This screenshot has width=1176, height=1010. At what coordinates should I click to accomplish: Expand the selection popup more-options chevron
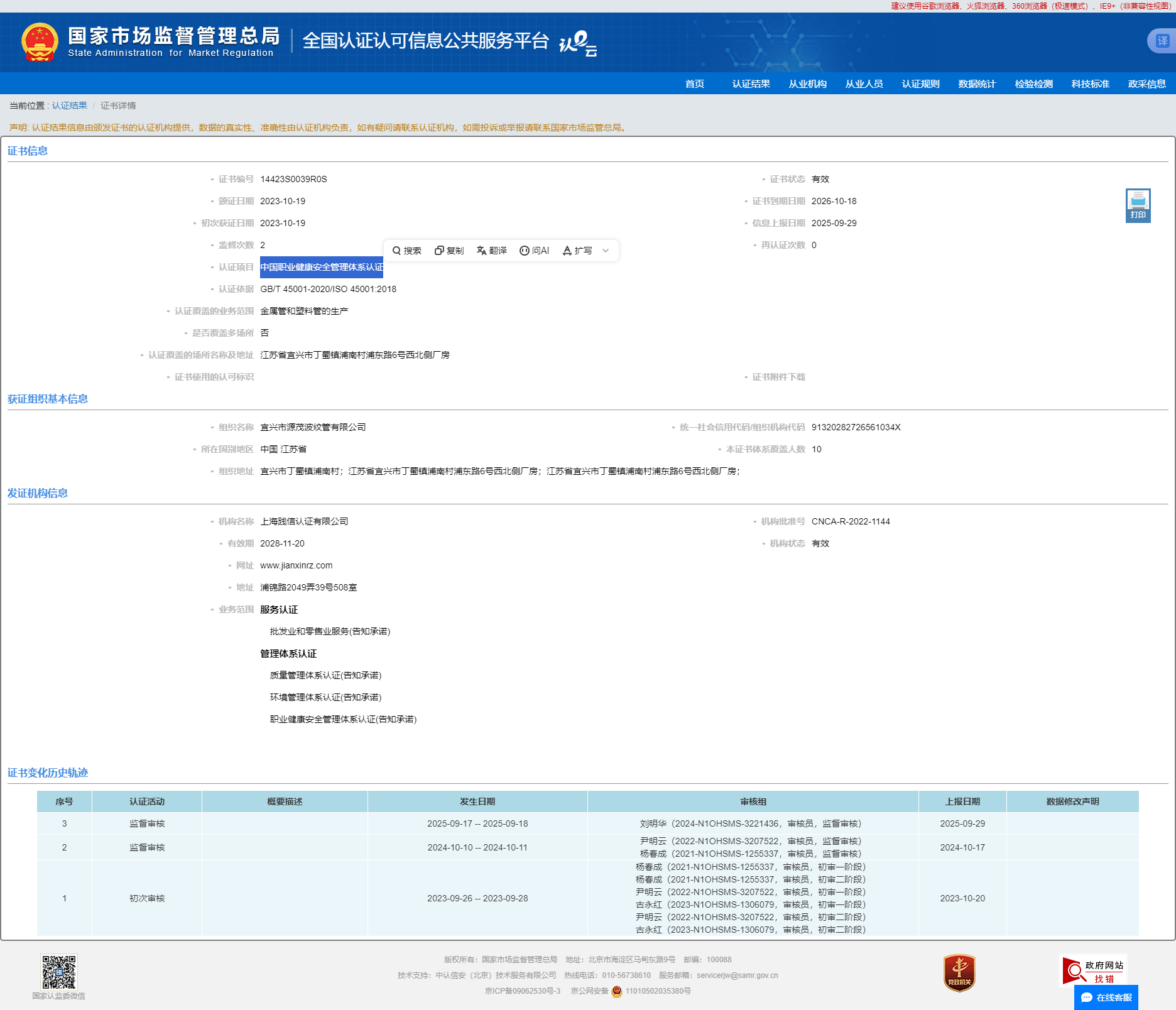tap(606, 251)
